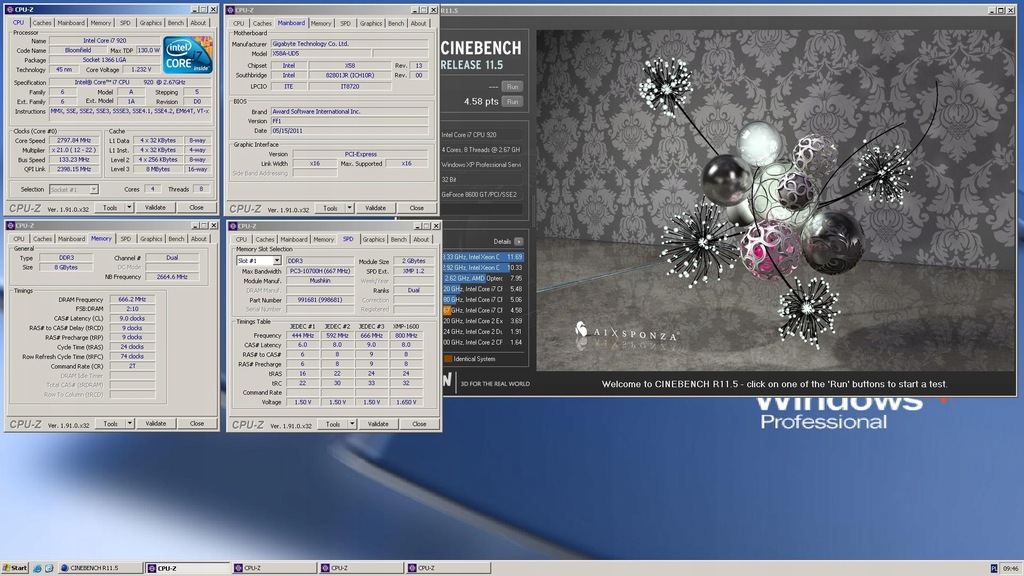1024x576 pixels.
Task: Click the XMP-1600 column header in Timings Table
Action: [x=406, y=327]
